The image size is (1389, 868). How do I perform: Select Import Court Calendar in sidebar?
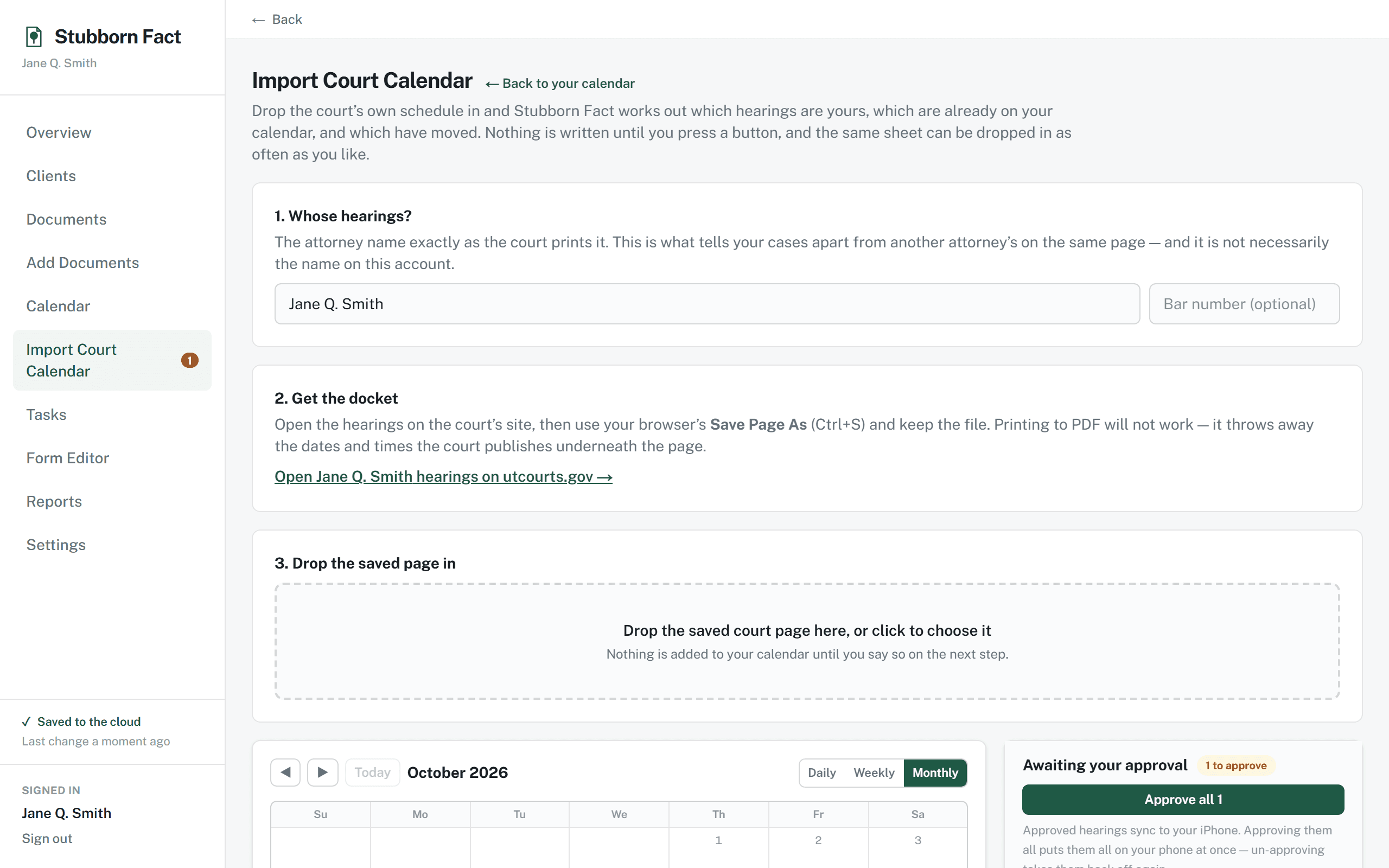click(x=112, y=360)
